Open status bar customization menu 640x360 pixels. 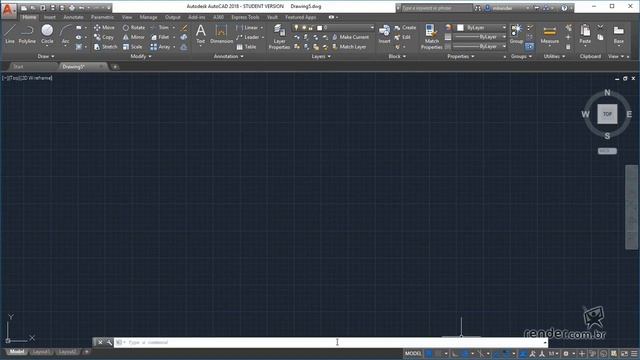(634, 353)
